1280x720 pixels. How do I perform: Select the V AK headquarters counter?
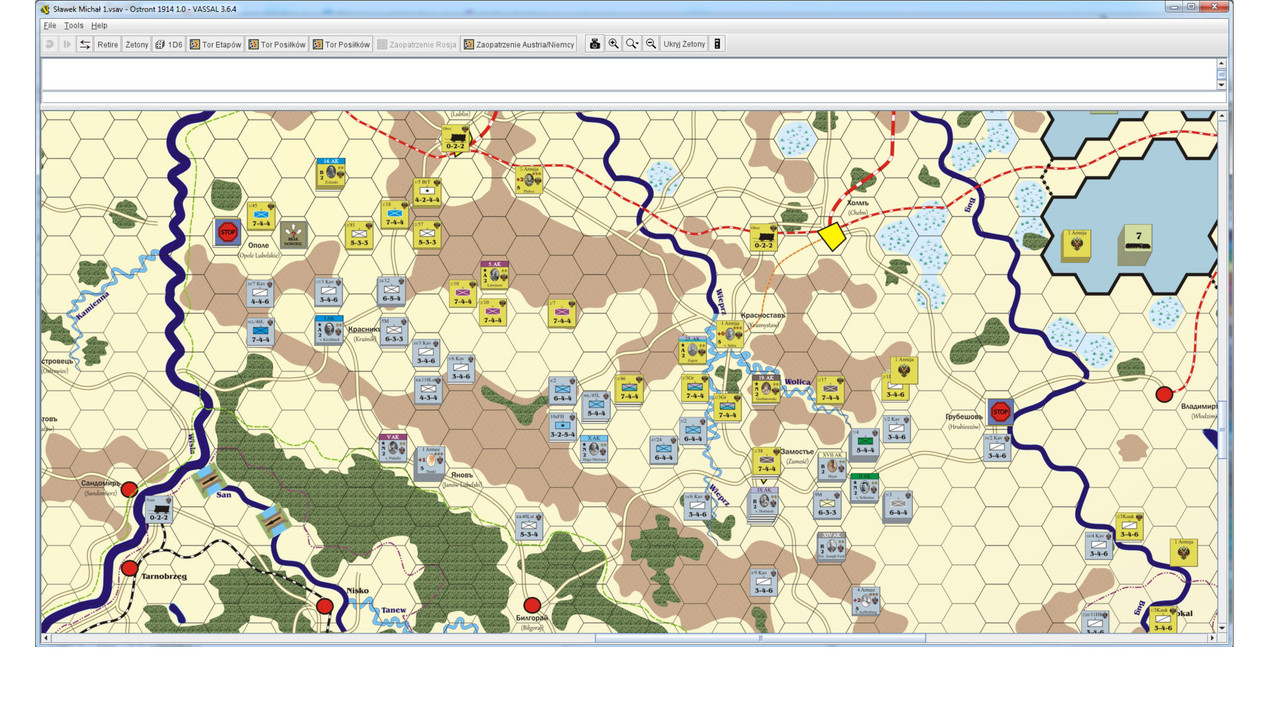pos(393,448)
